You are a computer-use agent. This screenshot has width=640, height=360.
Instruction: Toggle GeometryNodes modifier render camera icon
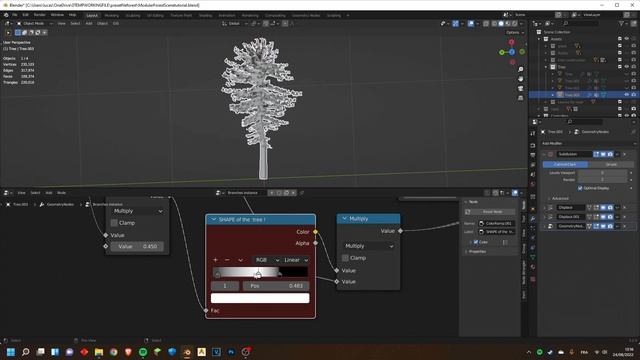tap(610, 226)
